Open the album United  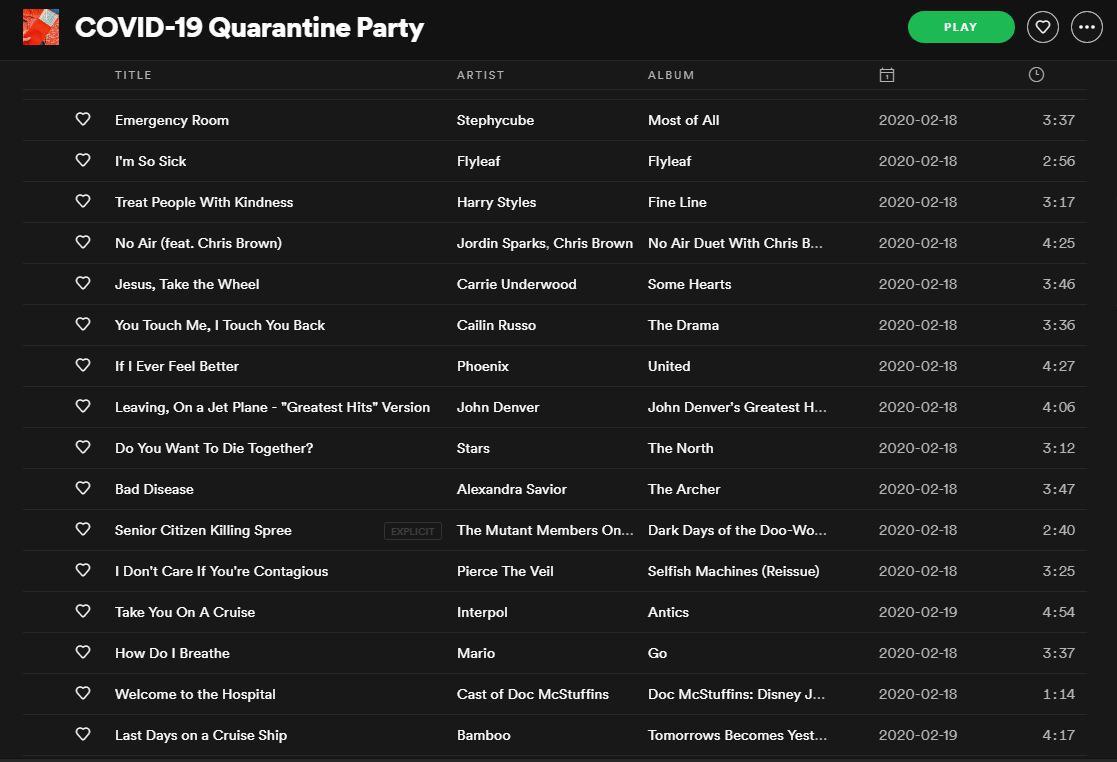click(x=669, y=366)
